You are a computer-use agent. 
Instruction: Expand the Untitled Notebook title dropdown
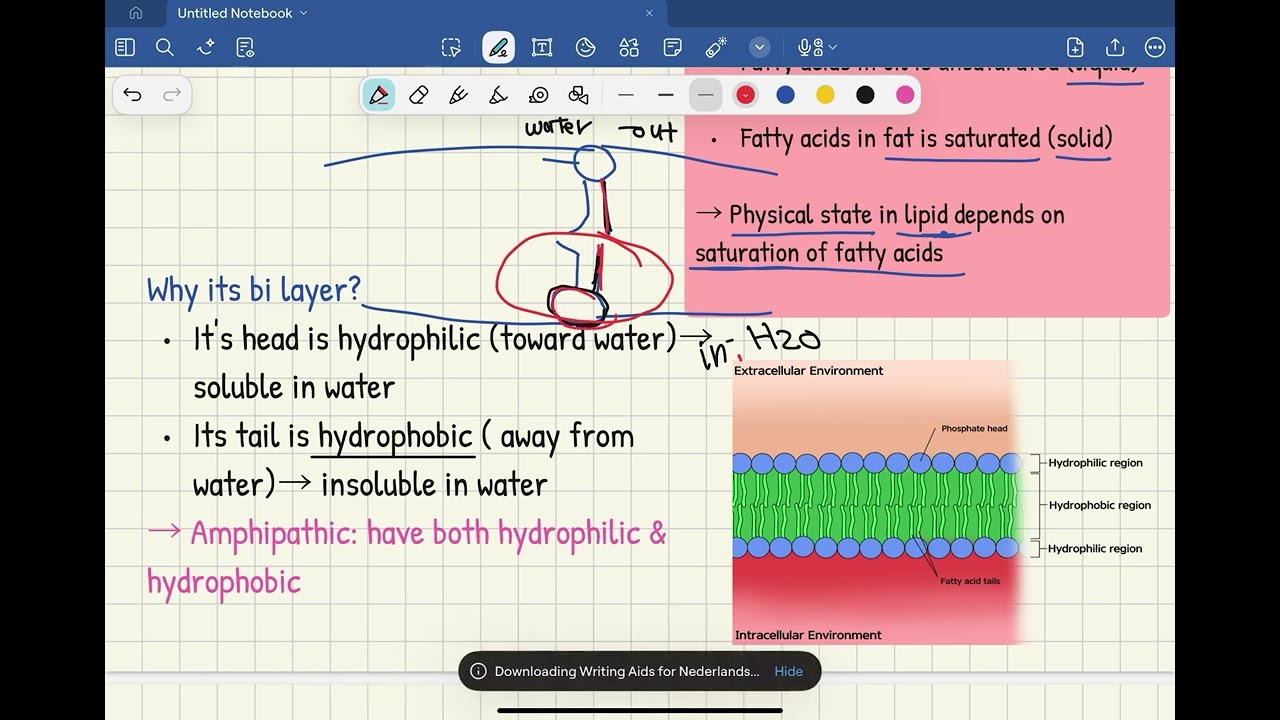303,13
